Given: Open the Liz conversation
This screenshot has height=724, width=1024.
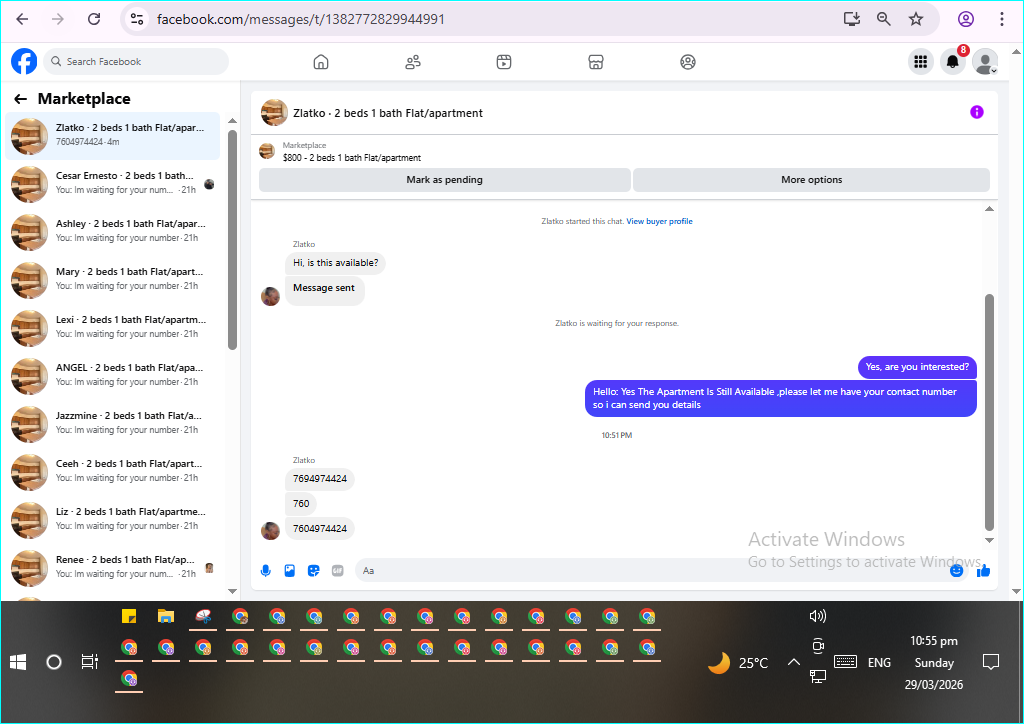Looking at the screenshot, I should click(112, 520).
